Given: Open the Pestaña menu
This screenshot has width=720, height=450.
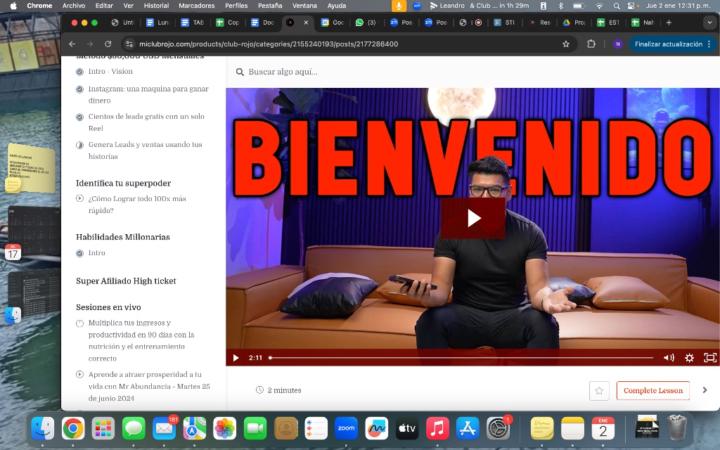Looking at the screenshot, I should (270, 6).
